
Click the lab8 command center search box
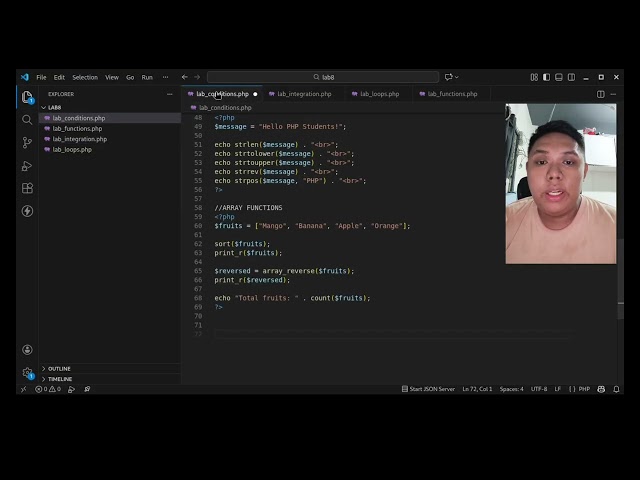point(323,77)
